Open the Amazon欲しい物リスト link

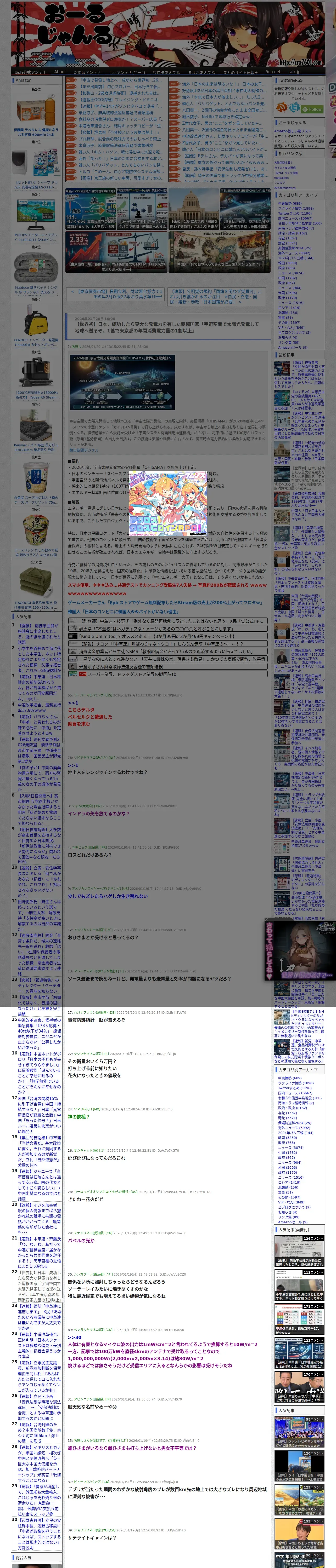click(x=292, y=131)
